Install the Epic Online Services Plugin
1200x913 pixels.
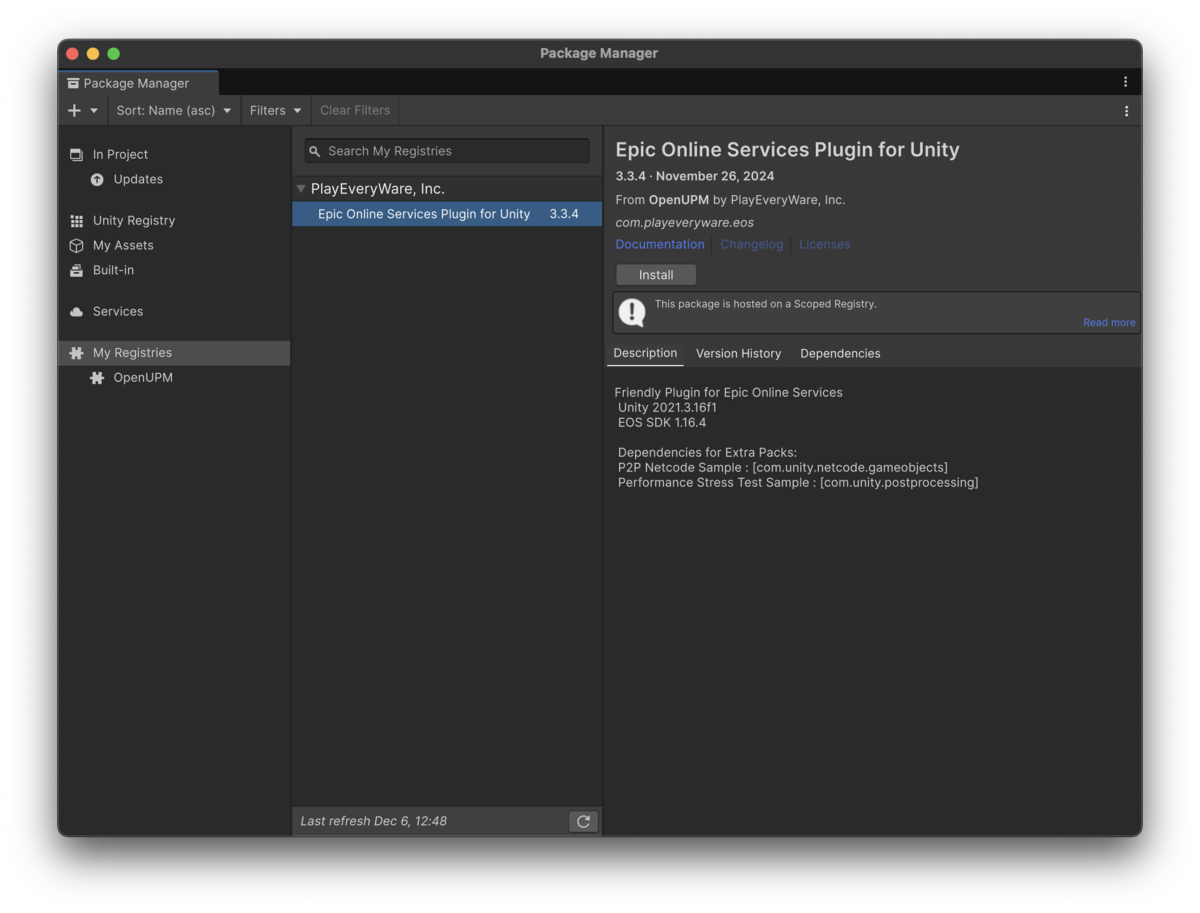click(655, 274)
